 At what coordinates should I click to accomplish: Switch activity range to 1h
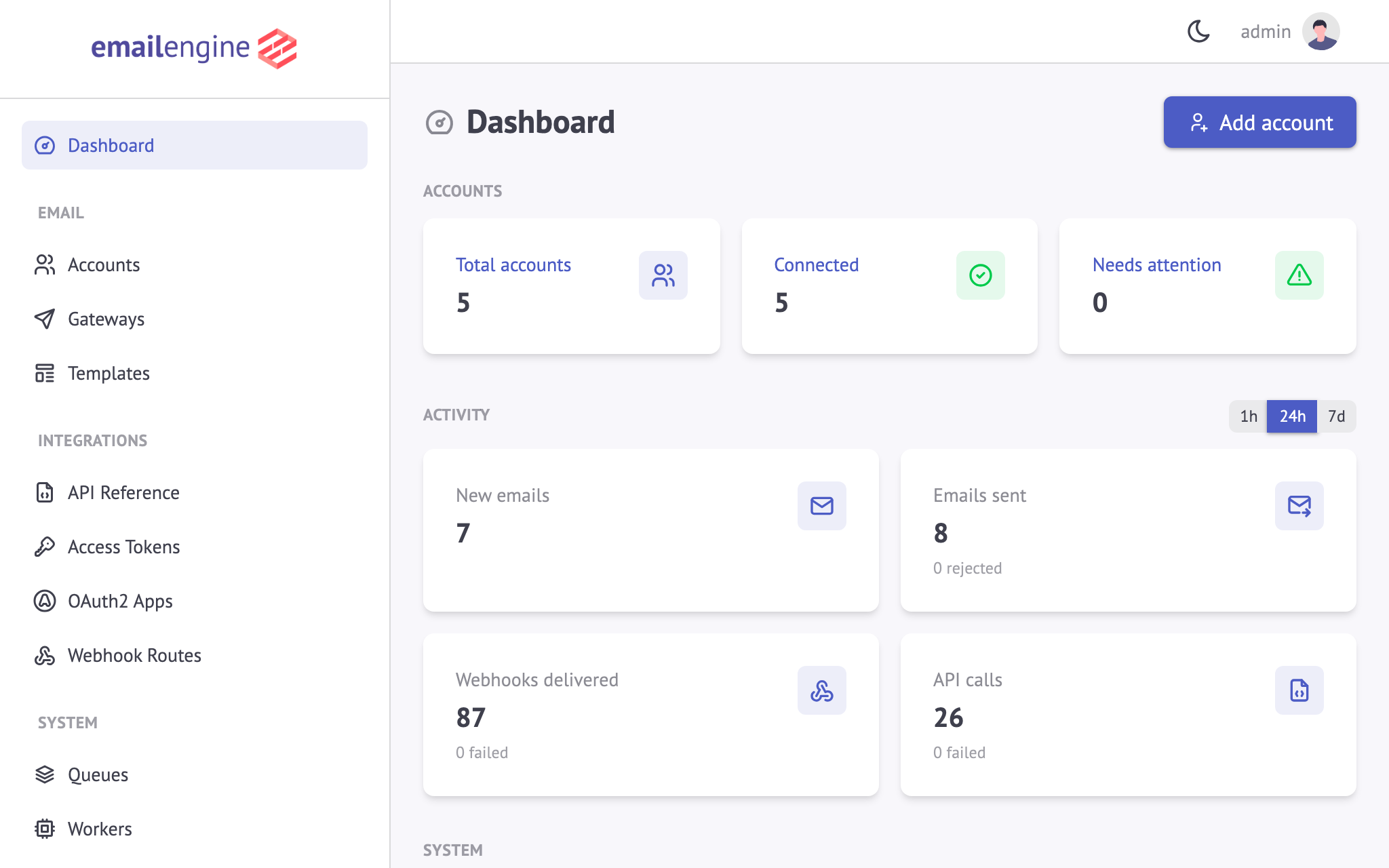coord(1248,416)
